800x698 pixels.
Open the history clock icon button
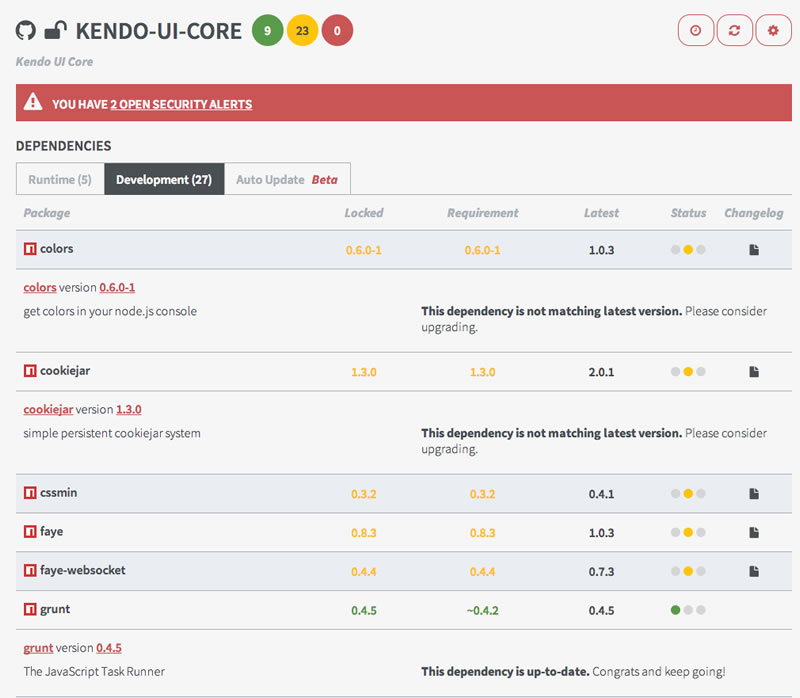tap(695, 31)
